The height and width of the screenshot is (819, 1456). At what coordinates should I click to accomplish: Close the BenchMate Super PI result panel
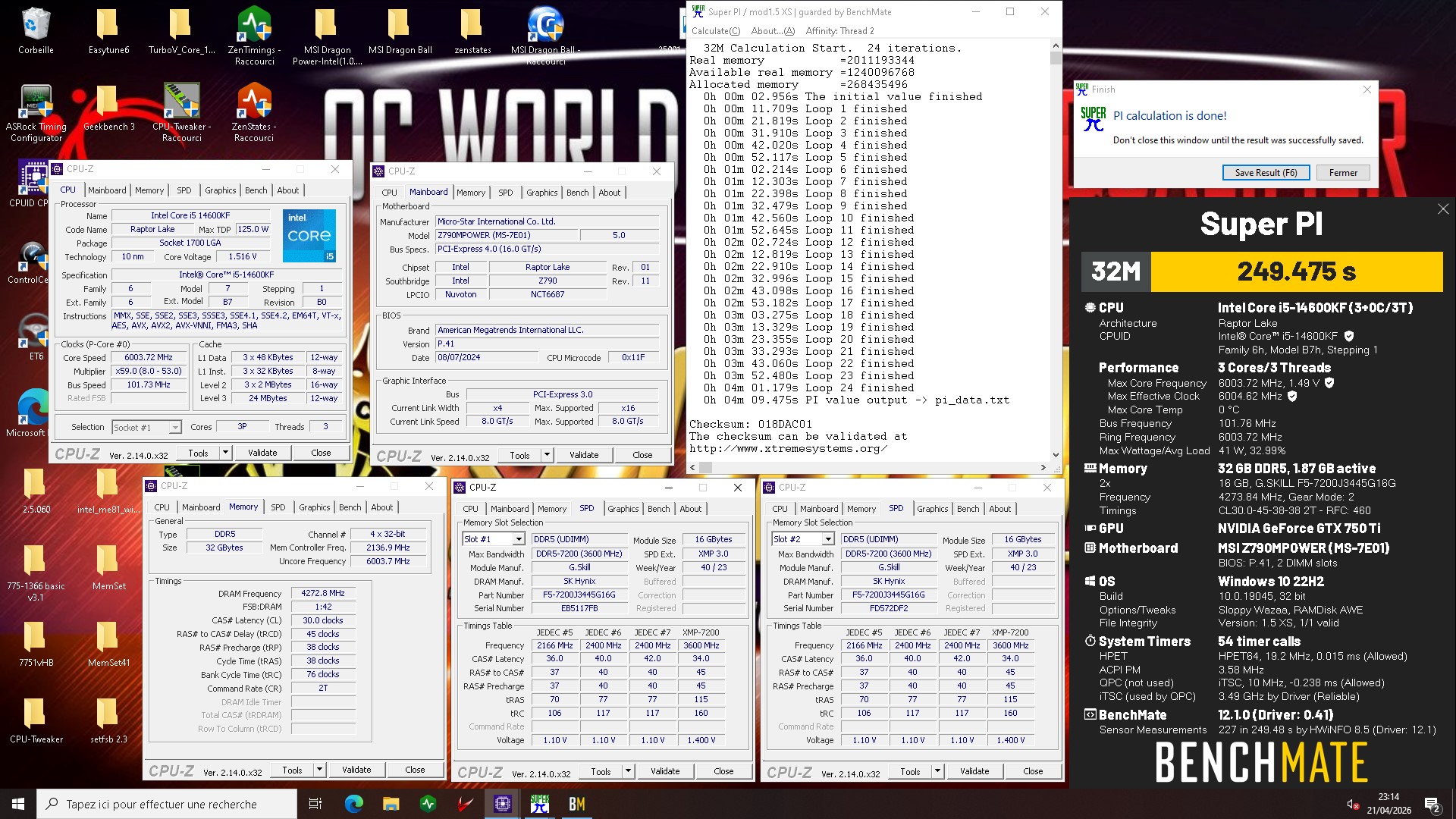[x=1442, y=209]
